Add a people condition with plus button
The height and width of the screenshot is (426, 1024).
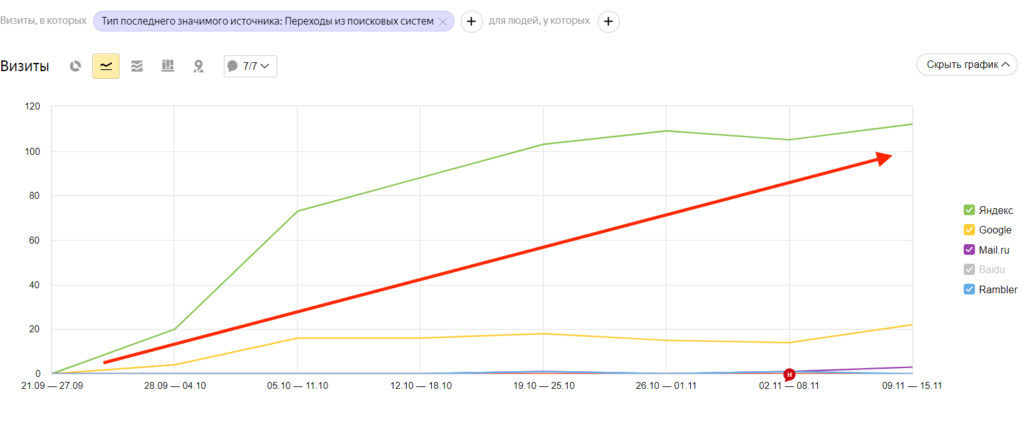[x=608, y=22]
